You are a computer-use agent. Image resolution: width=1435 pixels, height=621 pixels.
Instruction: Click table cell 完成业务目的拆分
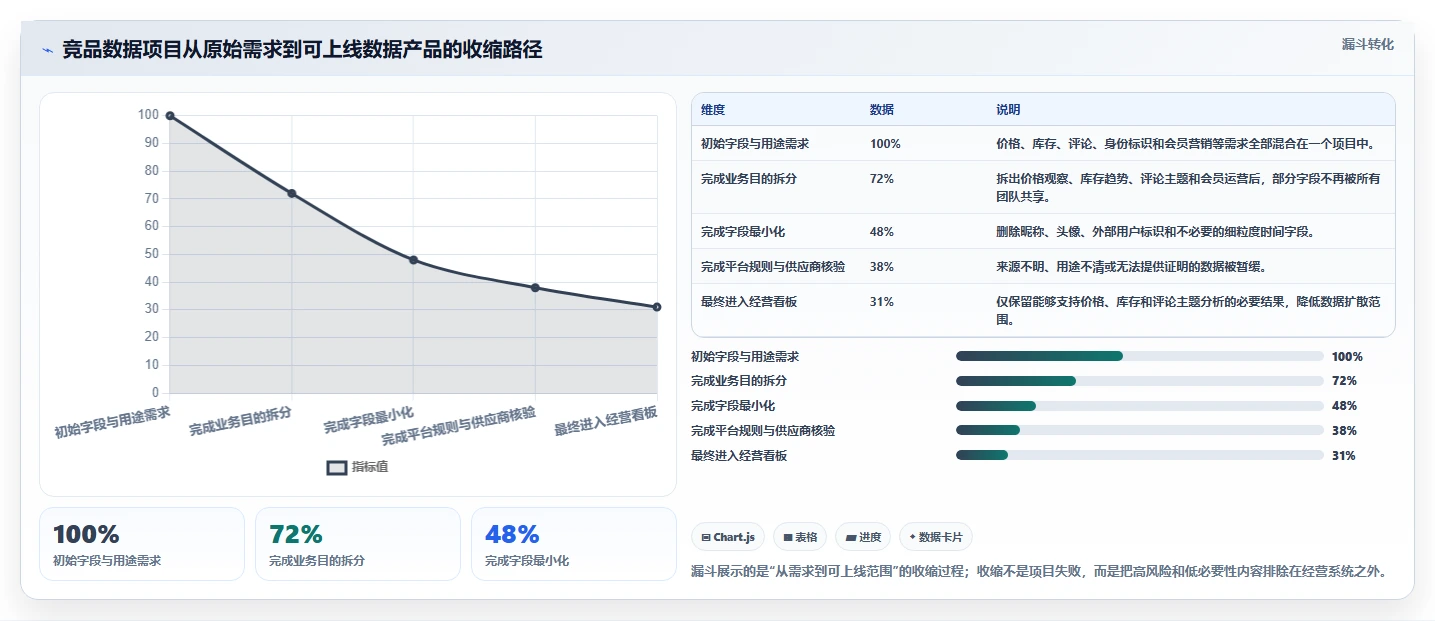[749, 179]
